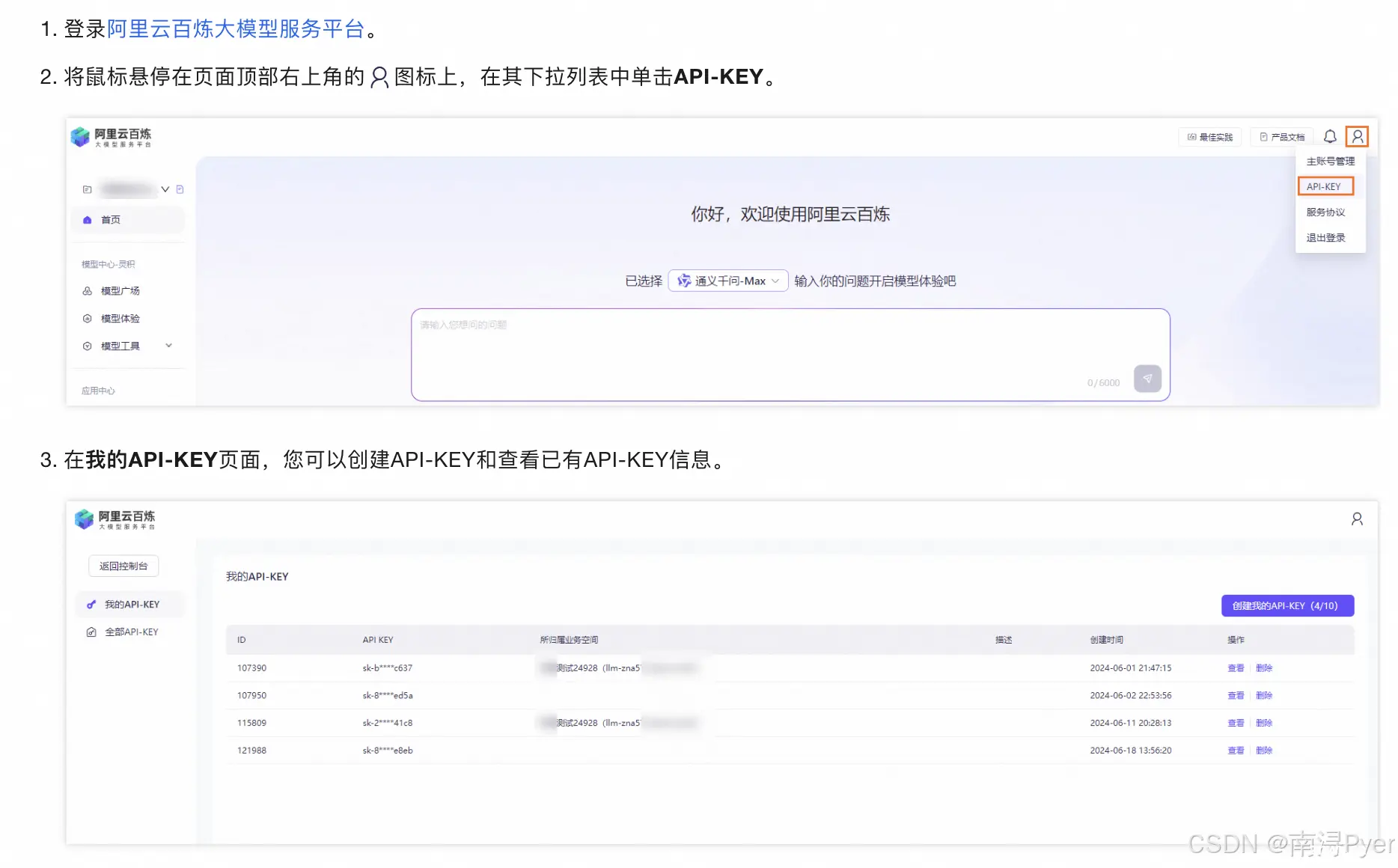1398x868 pixels.
Task: Click the 操作 column header
Action: coord(1236,640)
